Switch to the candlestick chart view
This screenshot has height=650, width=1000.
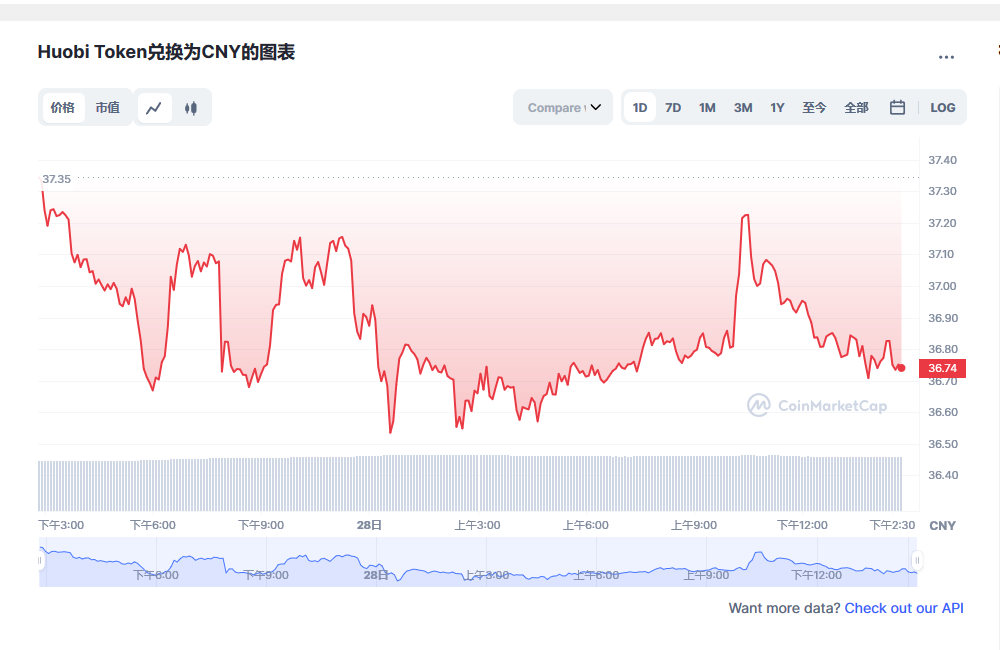click(191, 108)
